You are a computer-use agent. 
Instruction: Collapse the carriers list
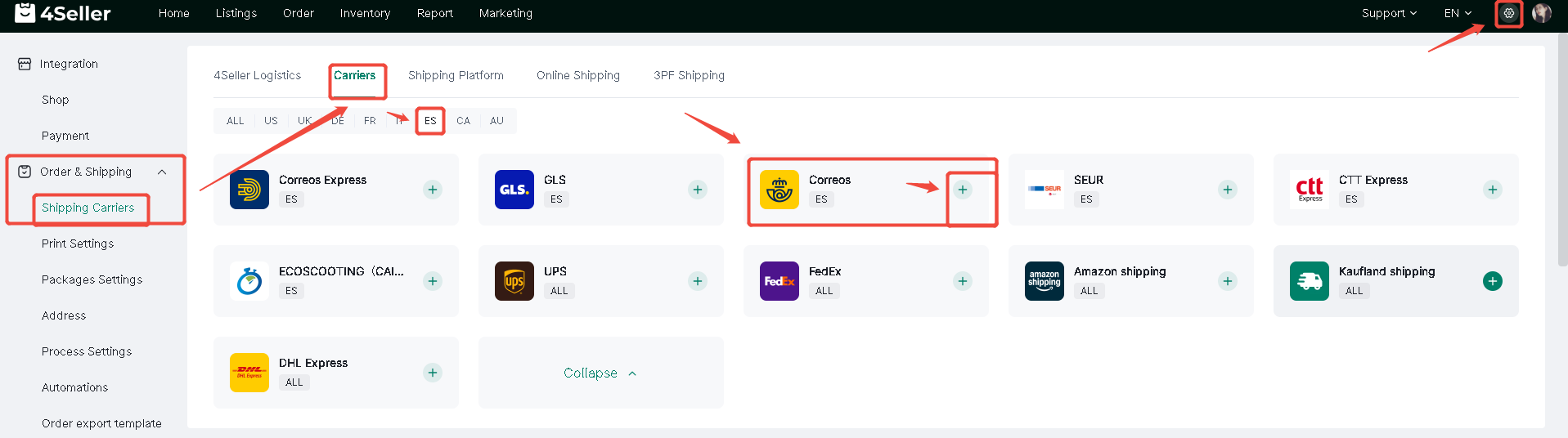(x=600, y=373)
